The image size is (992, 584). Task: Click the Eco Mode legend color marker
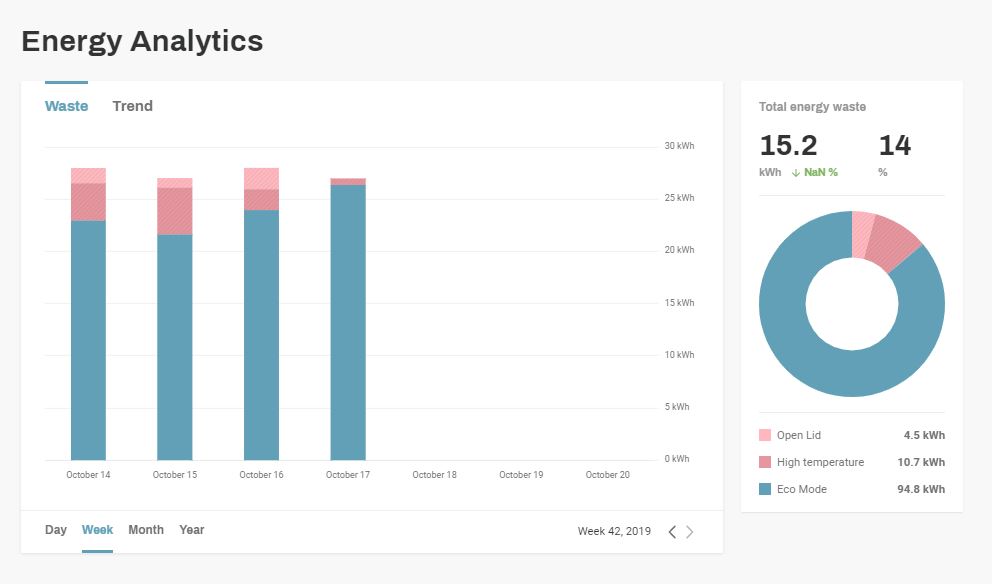tap(766, 489)
